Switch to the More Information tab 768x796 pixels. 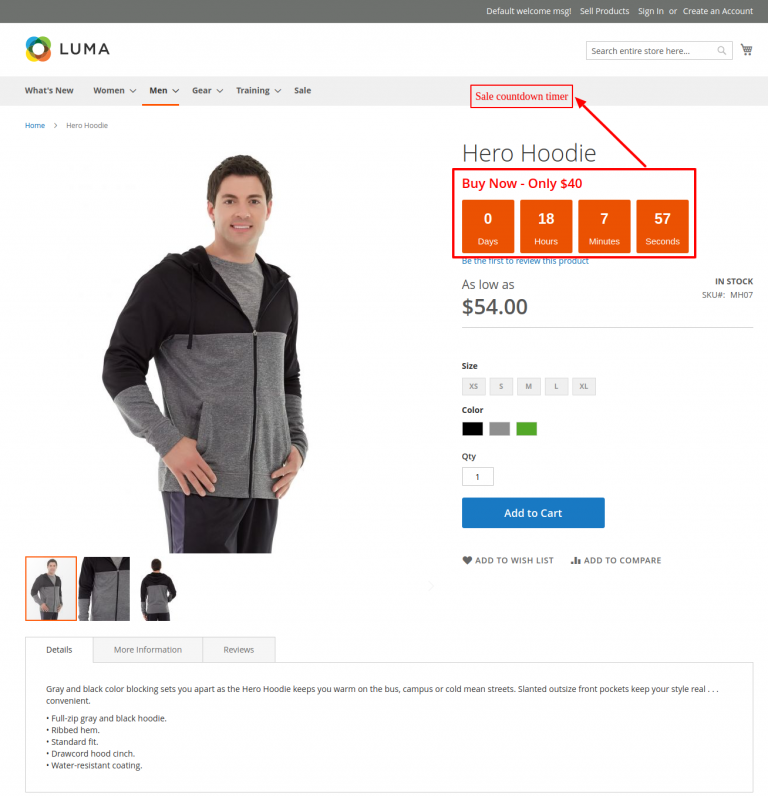pyautogui.click(x=148, y=649)
